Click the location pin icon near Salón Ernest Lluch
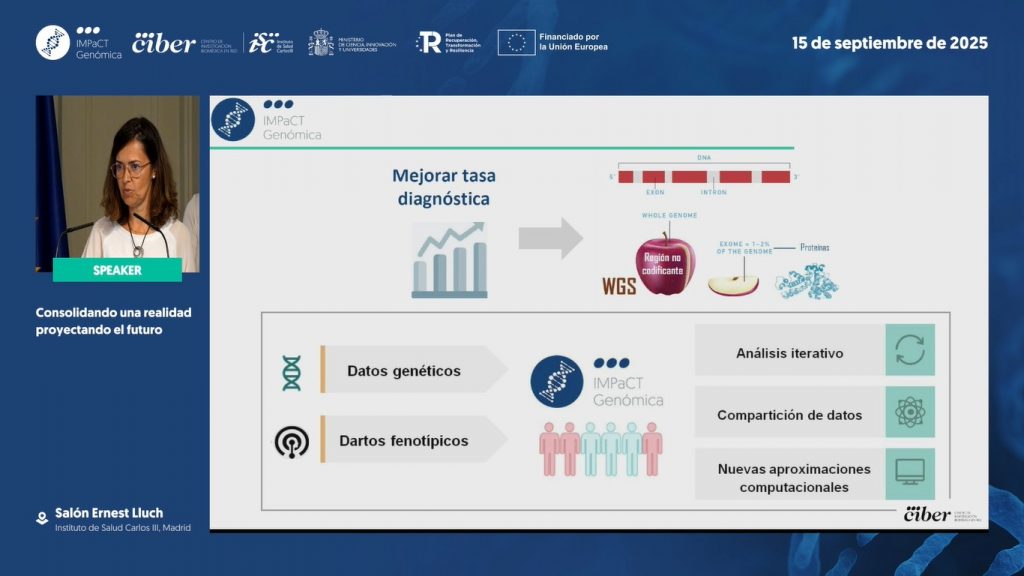This screenshot has height=576, width=1024. (x=42, y=518)
